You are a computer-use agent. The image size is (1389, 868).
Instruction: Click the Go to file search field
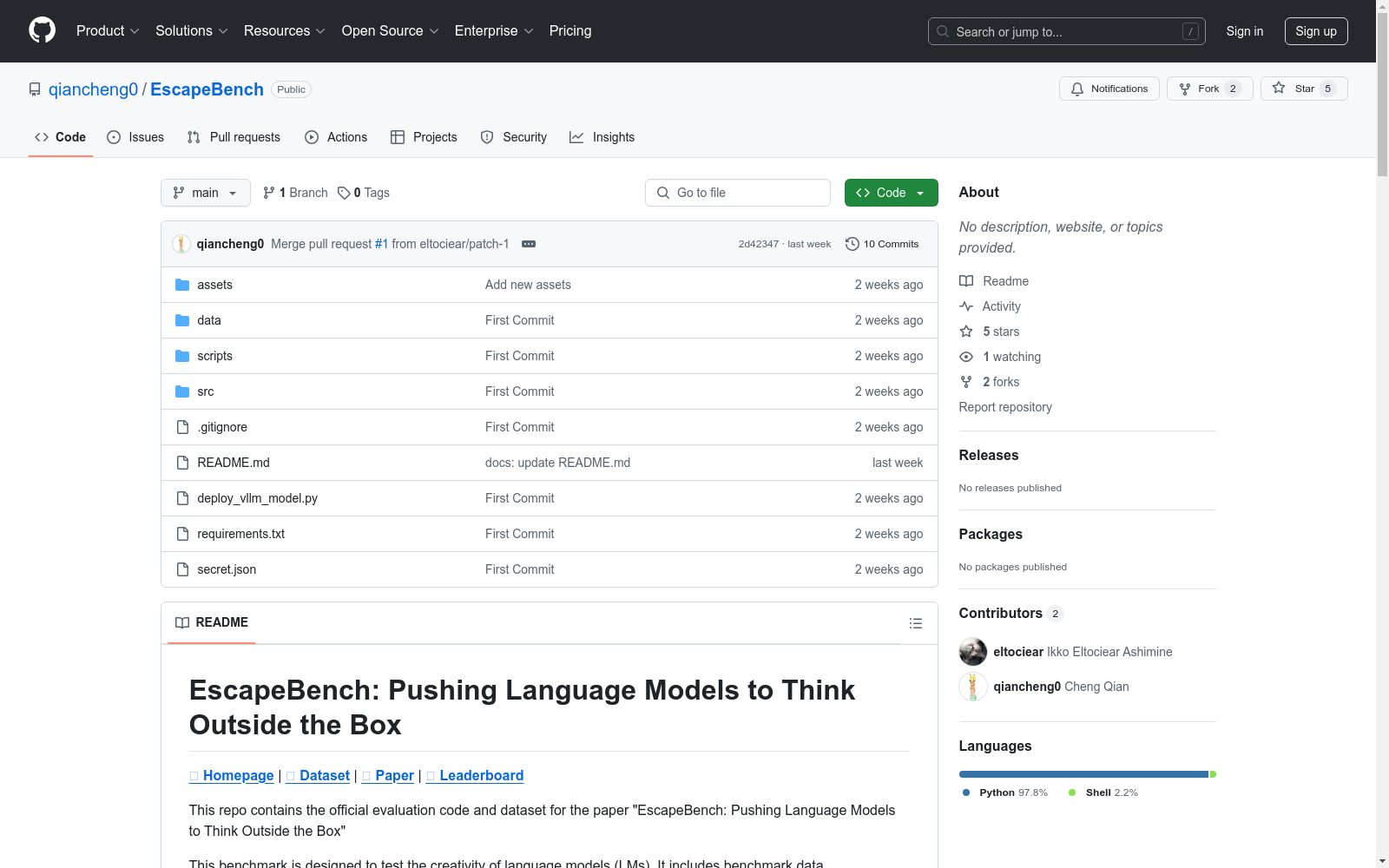point(738,193)
